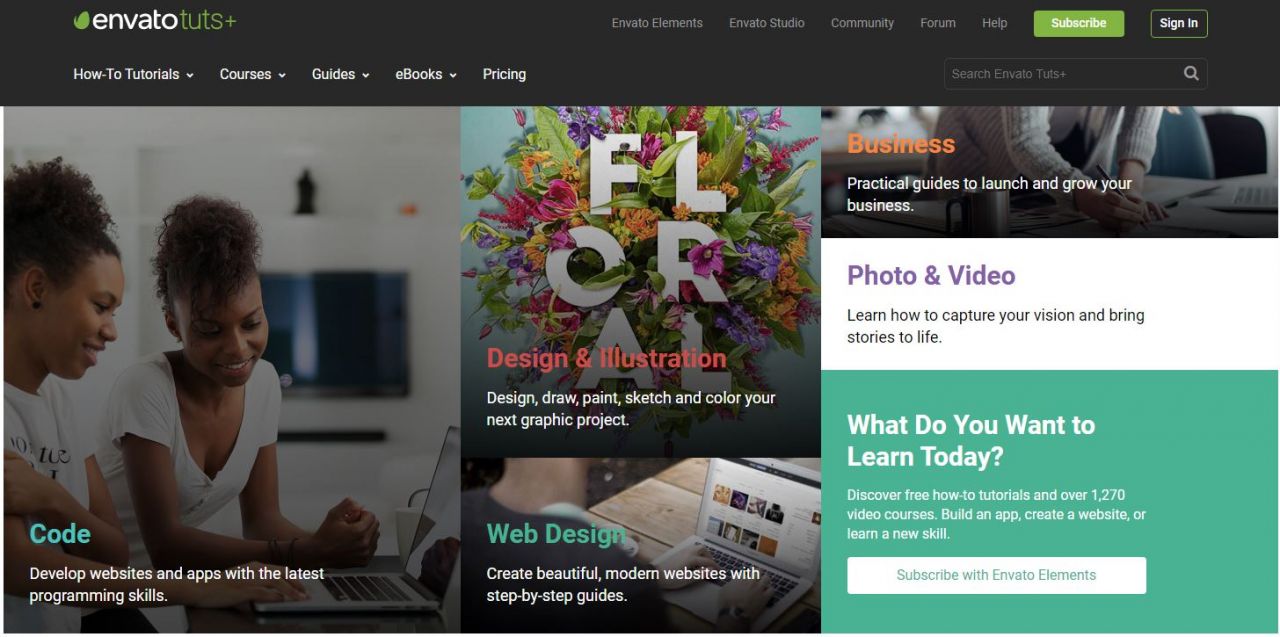Open the Courses dropdown menu

click(252, 74)
